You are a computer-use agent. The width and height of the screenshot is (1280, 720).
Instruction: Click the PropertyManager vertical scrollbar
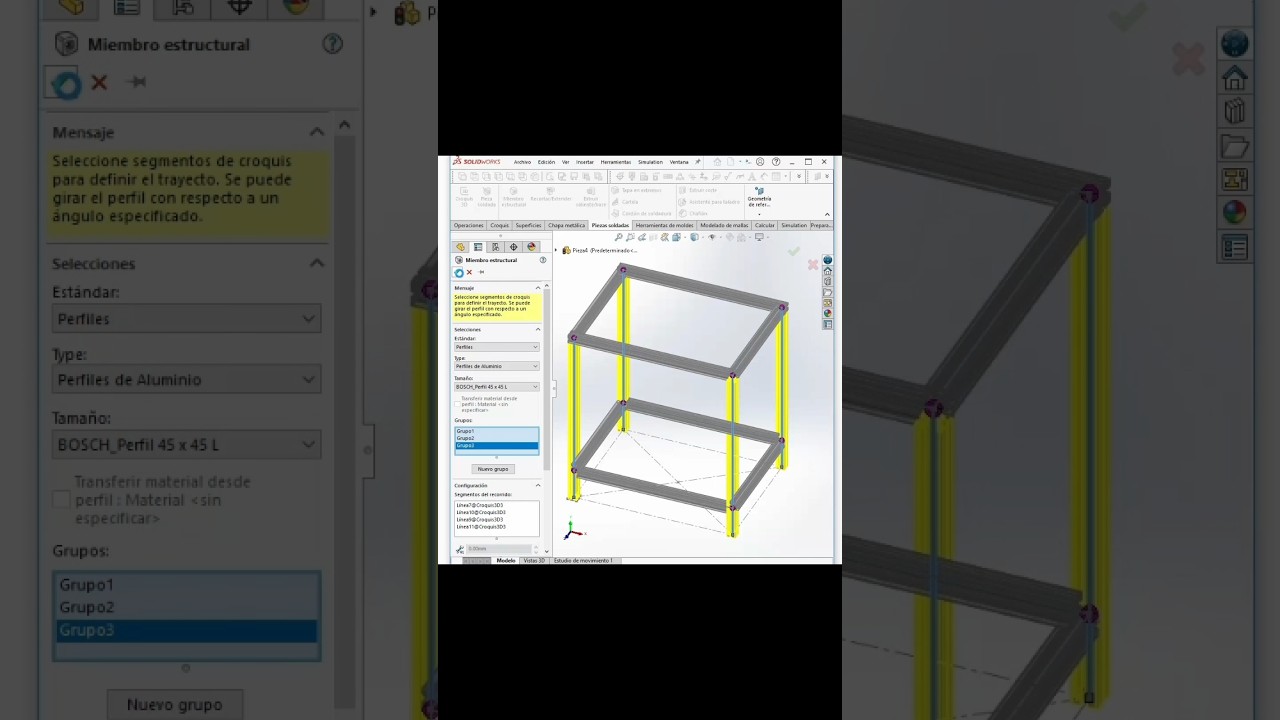click(x=547, y=380)
